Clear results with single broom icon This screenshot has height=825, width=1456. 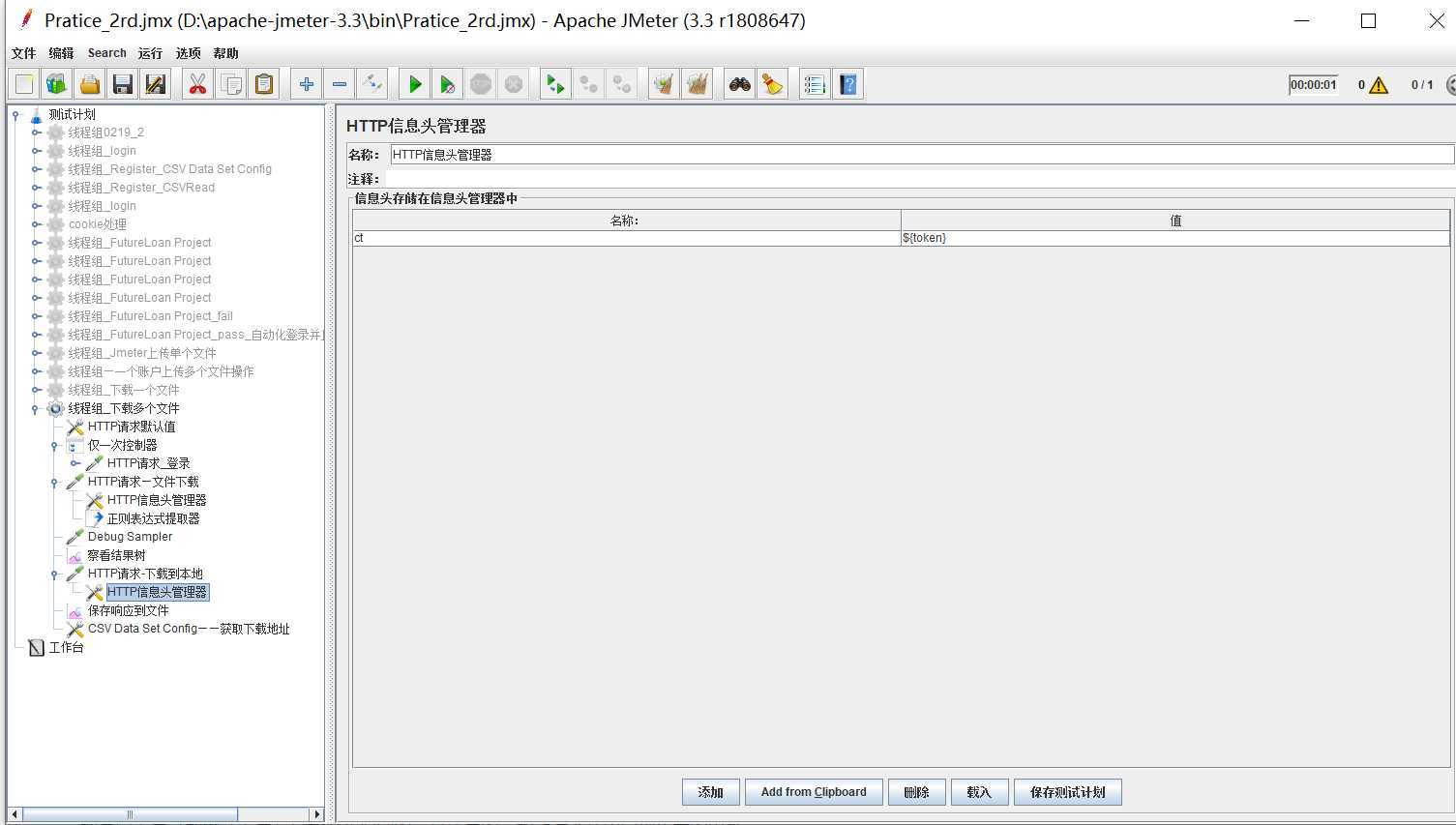pos(665,85)
